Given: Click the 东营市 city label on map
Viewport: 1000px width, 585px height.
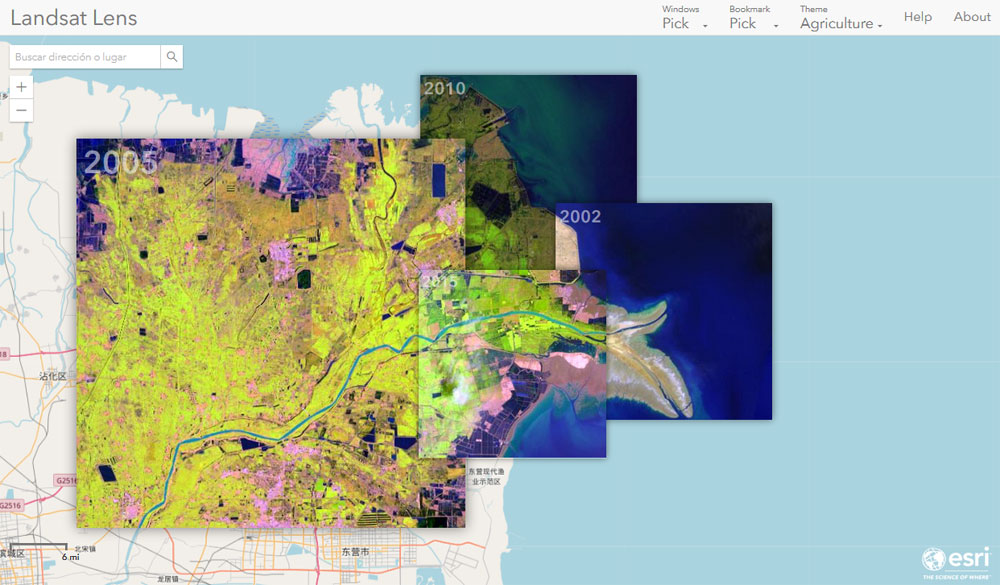Looking at the screenshot, I should (355, 552).
